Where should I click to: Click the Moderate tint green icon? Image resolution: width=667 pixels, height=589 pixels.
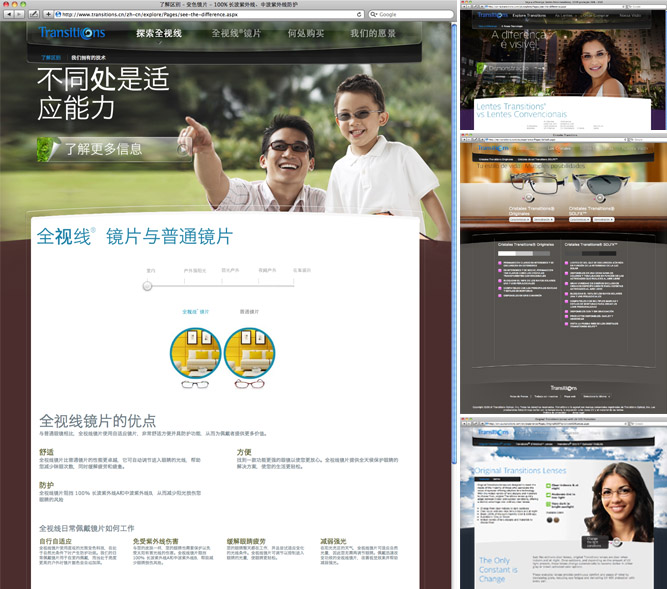coord(548,495)
